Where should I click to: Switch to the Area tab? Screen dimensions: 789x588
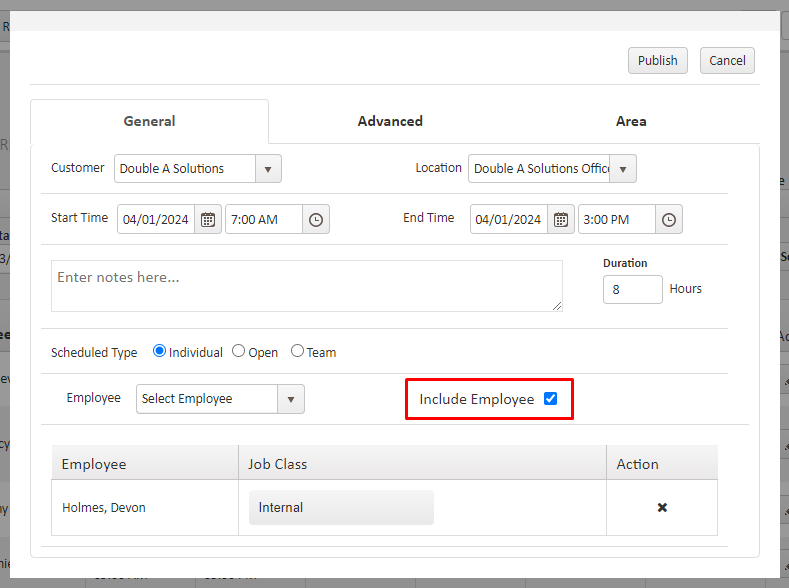(x=631, y=121)
